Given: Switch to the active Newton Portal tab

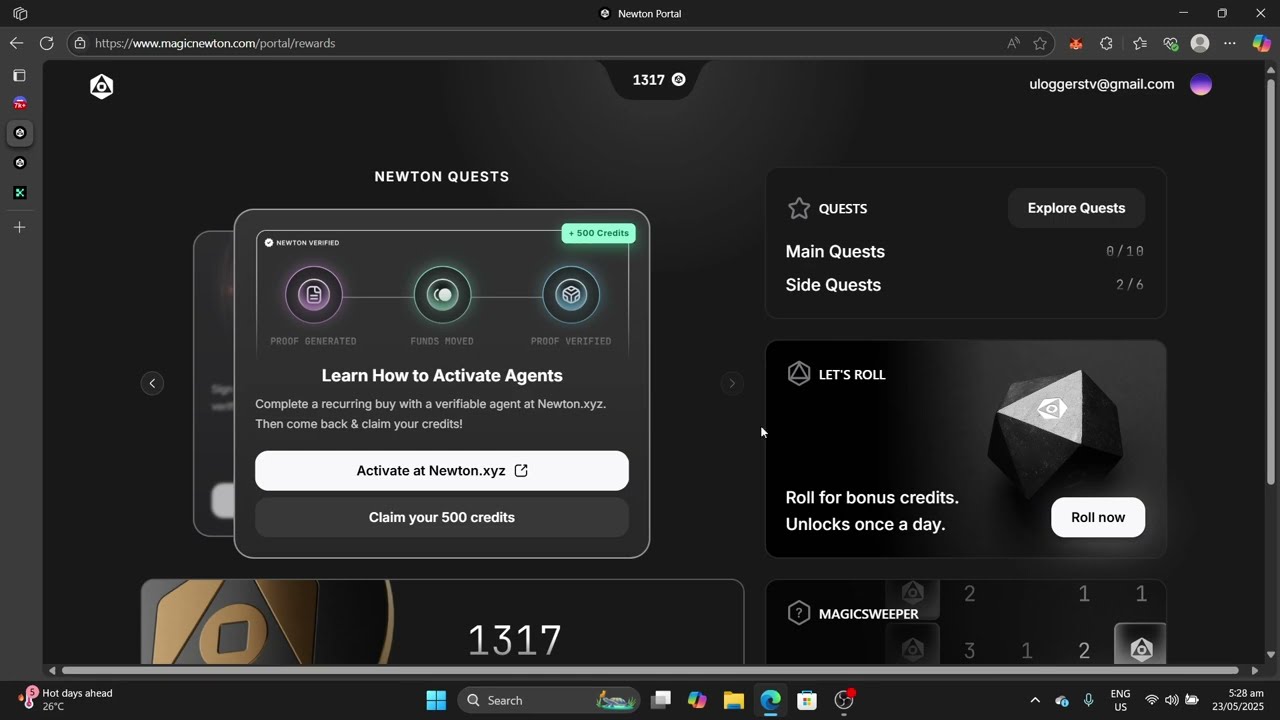Looking at the screenshot, I should point(19,133).
